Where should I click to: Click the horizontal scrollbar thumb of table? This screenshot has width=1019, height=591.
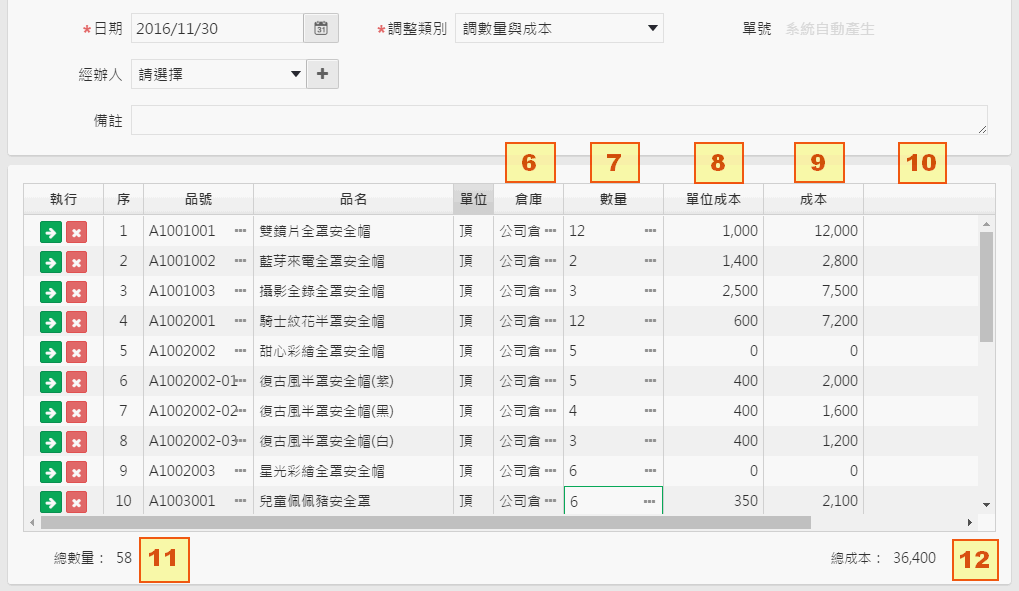click(426, 523)
